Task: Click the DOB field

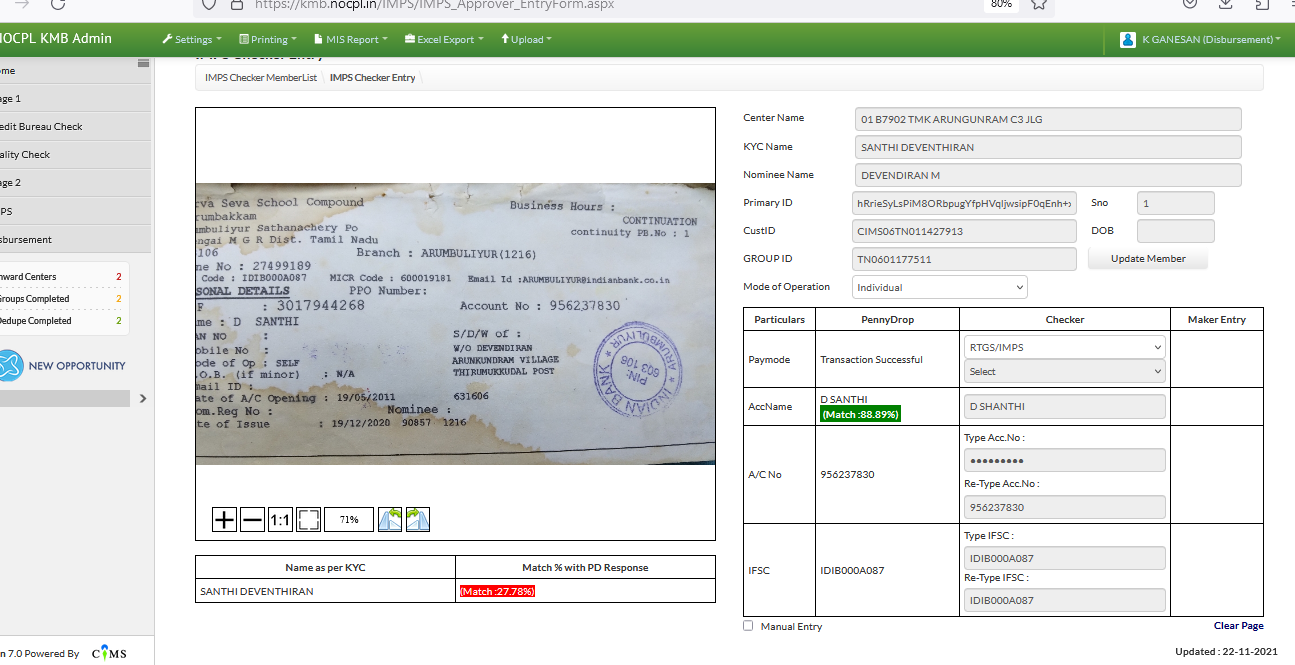Action: point(1176,231)
